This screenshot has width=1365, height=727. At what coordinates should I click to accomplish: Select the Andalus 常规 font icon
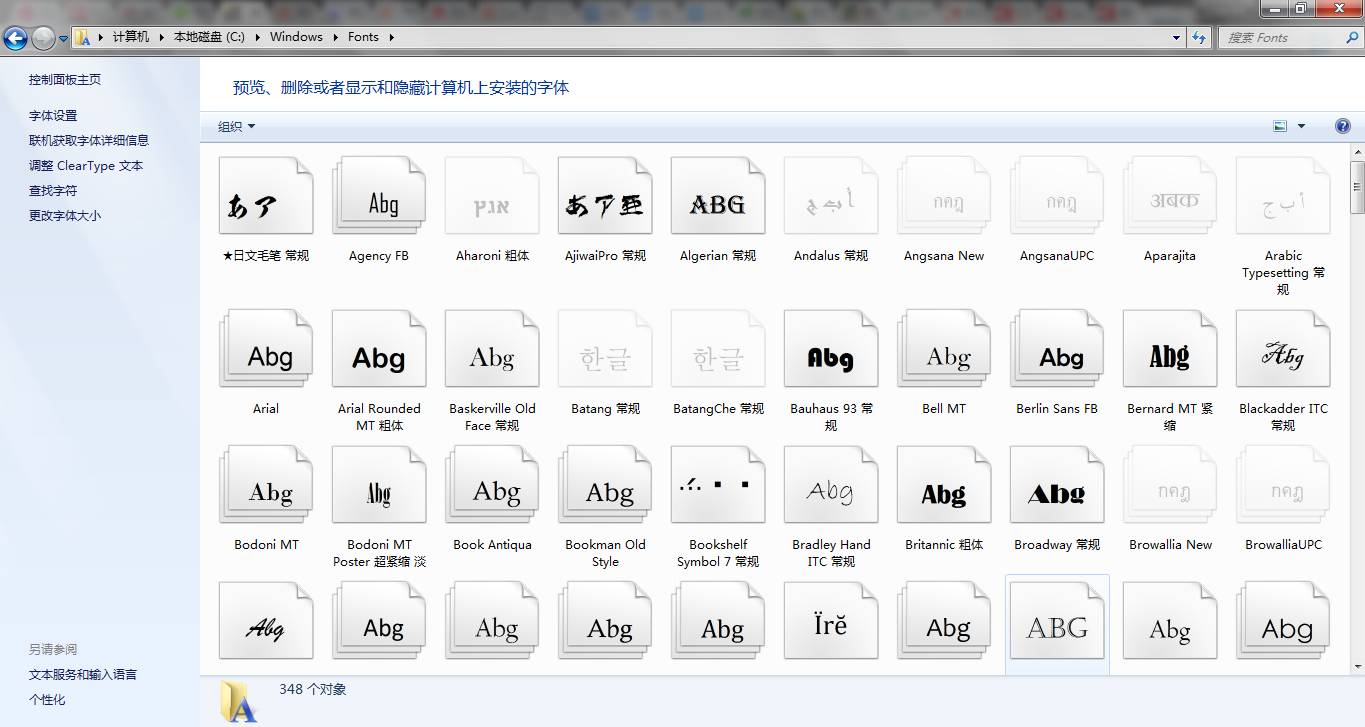[x=831, y=196]
